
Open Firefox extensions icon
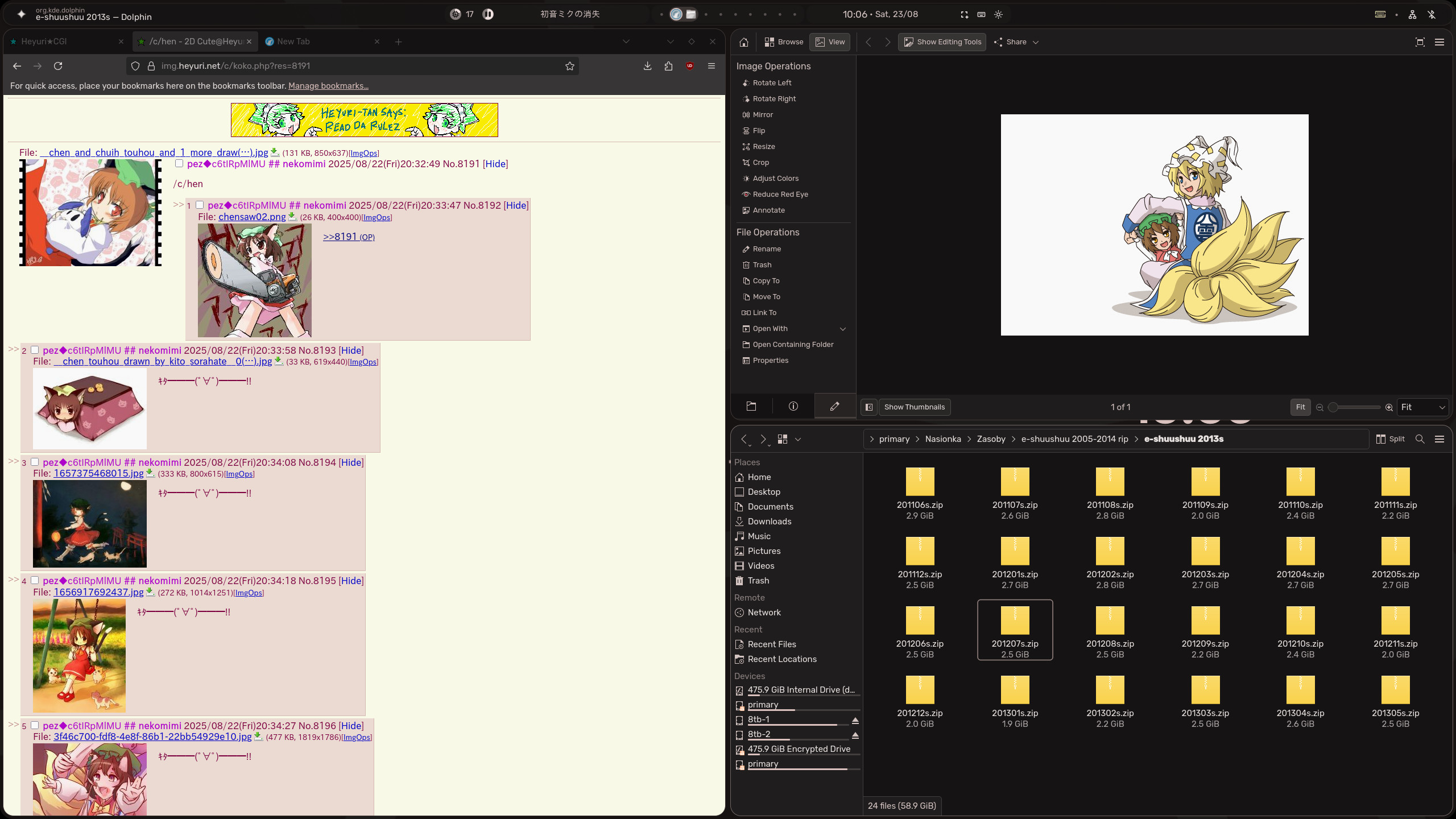668,66
